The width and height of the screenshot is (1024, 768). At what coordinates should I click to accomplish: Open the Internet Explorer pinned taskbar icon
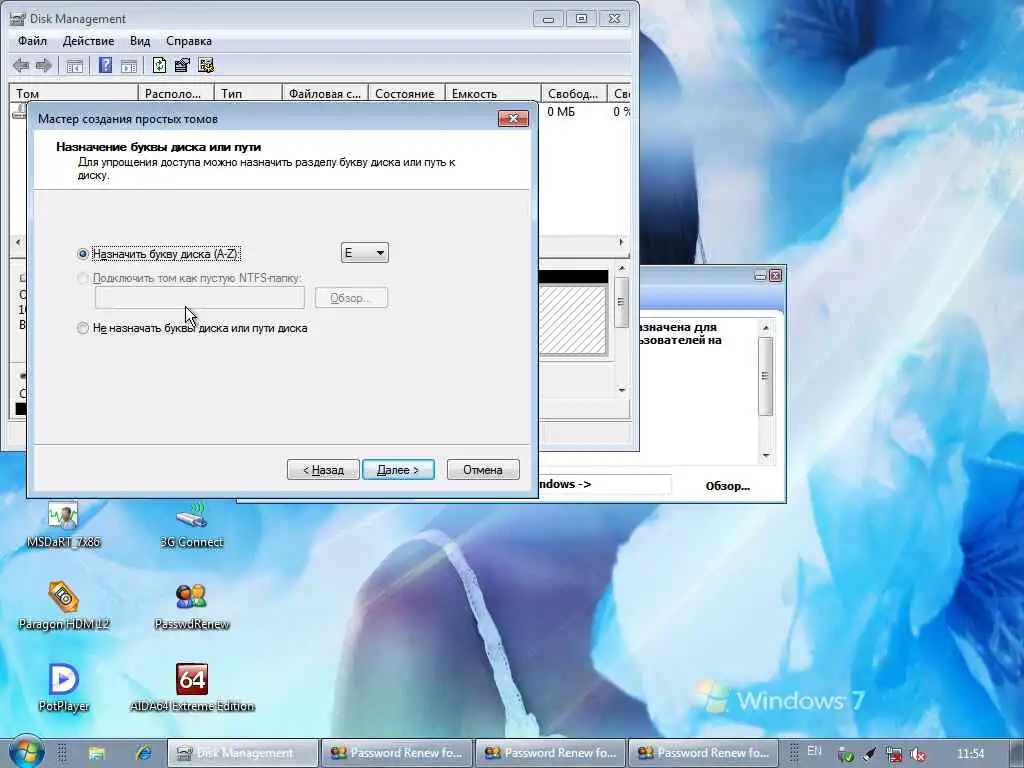tap(144, 754)
